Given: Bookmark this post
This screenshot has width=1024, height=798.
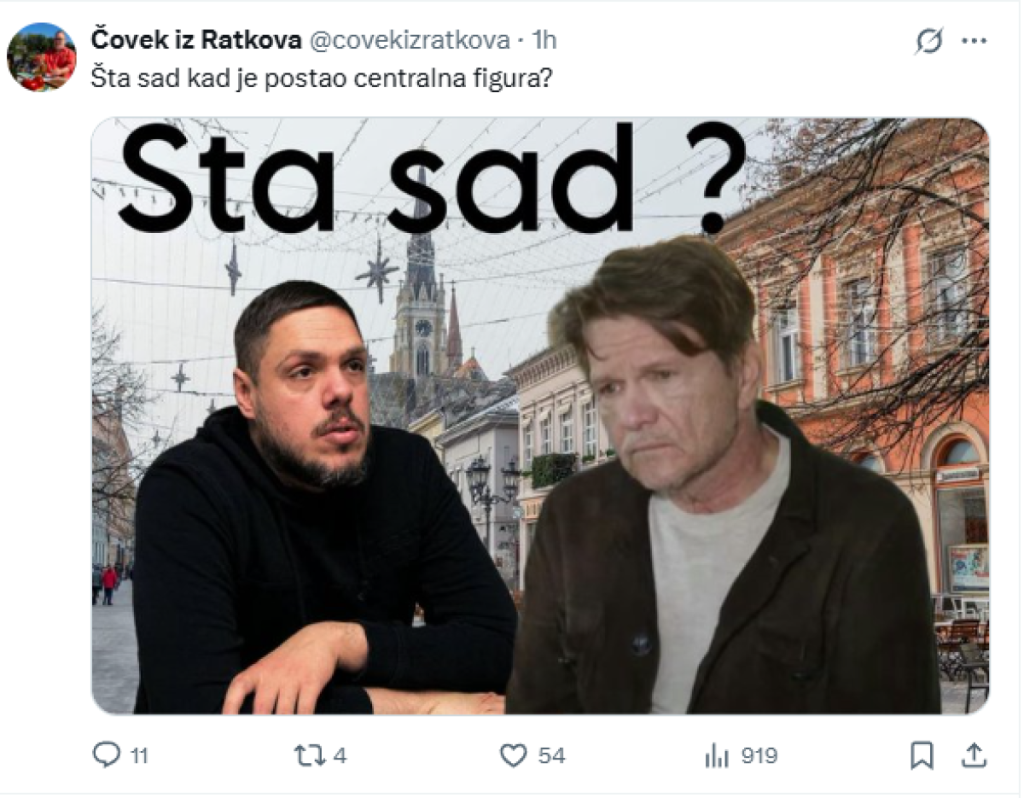Looking at the screenshot, I should [921, 756].
